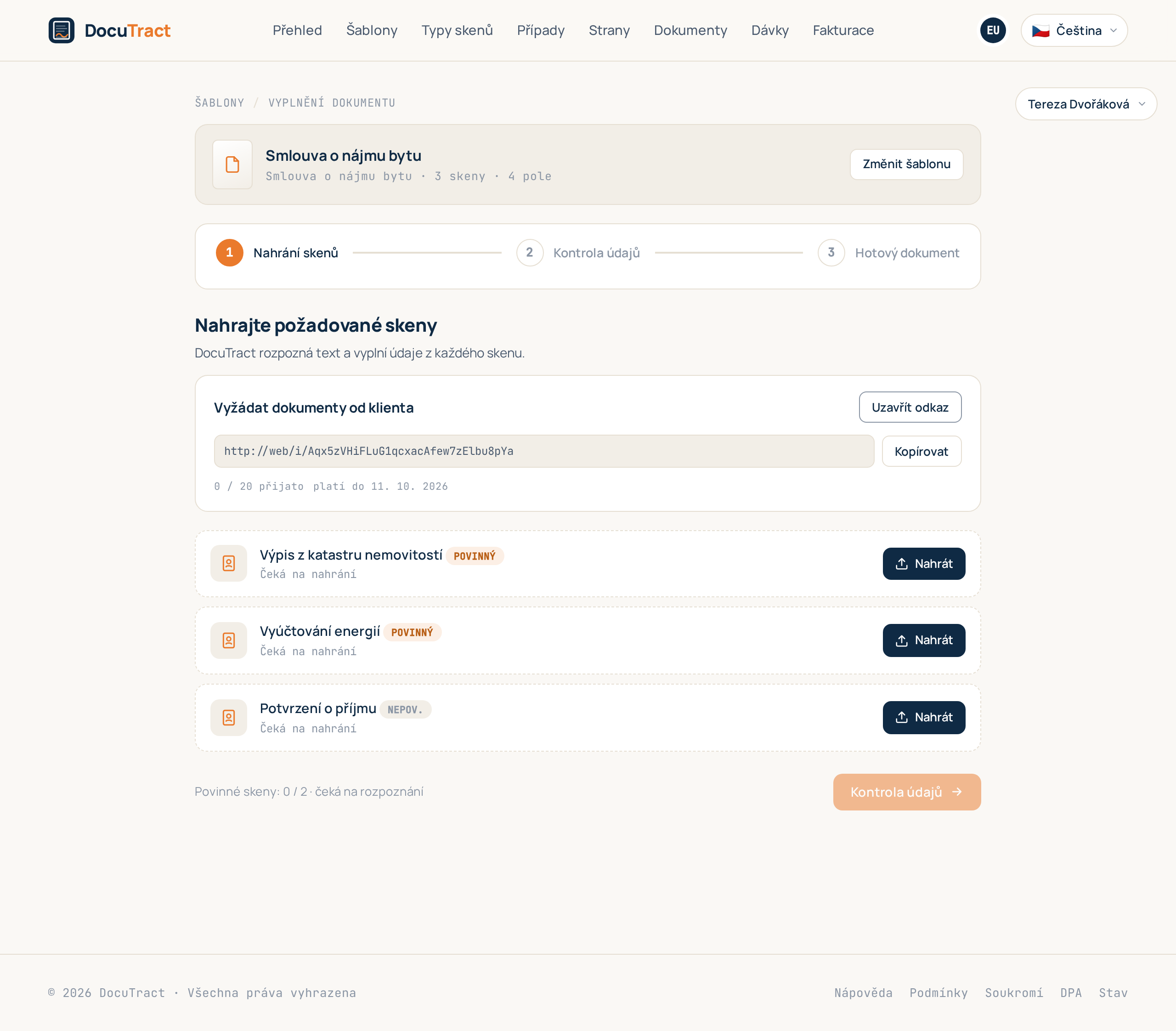Click the Uzavřít odkaz button
This screenshot has height=1031, width=1176.
click(910, 408)
